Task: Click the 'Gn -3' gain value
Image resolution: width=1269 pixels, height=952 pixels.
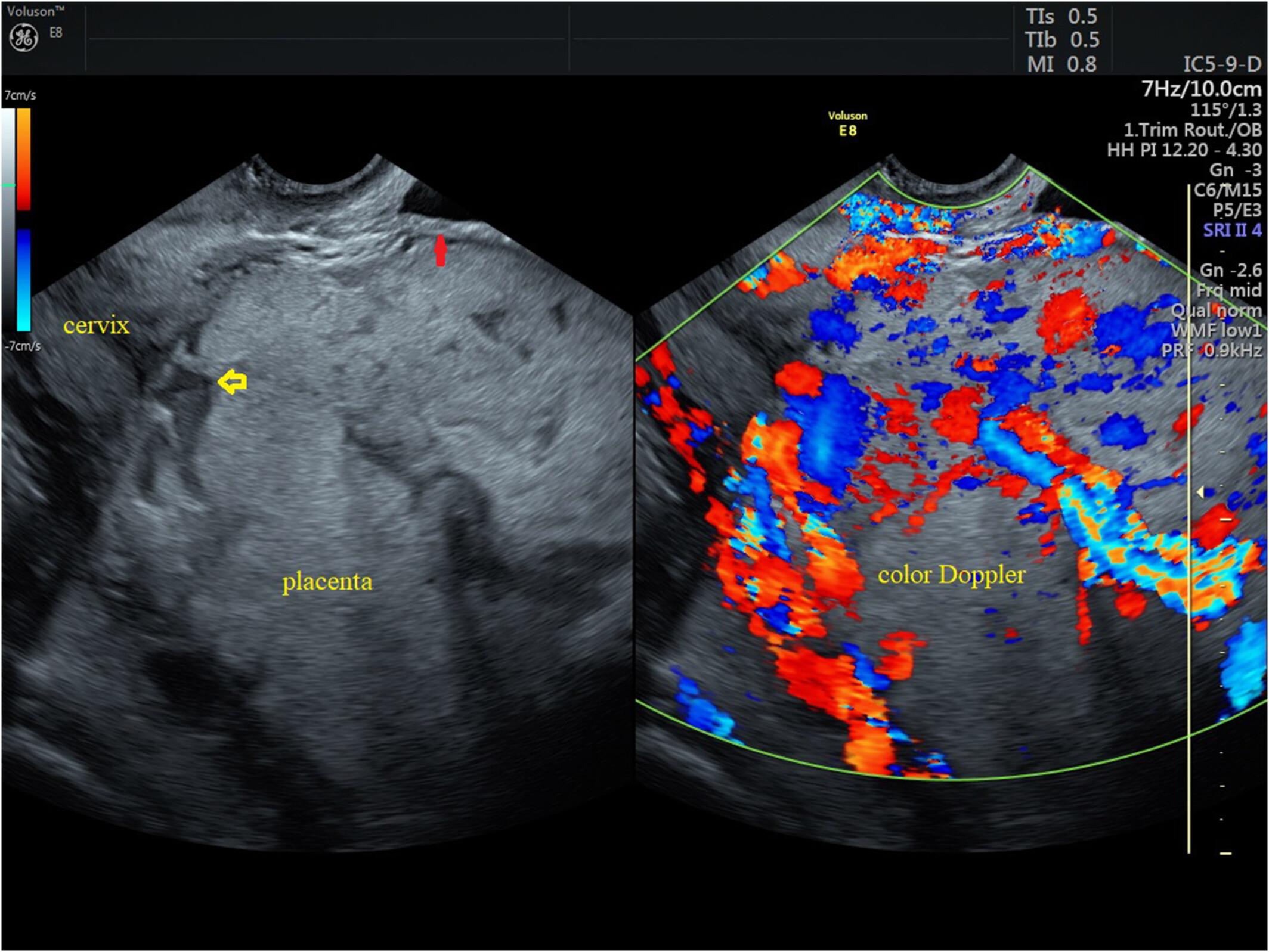Action: (1236, 170)
